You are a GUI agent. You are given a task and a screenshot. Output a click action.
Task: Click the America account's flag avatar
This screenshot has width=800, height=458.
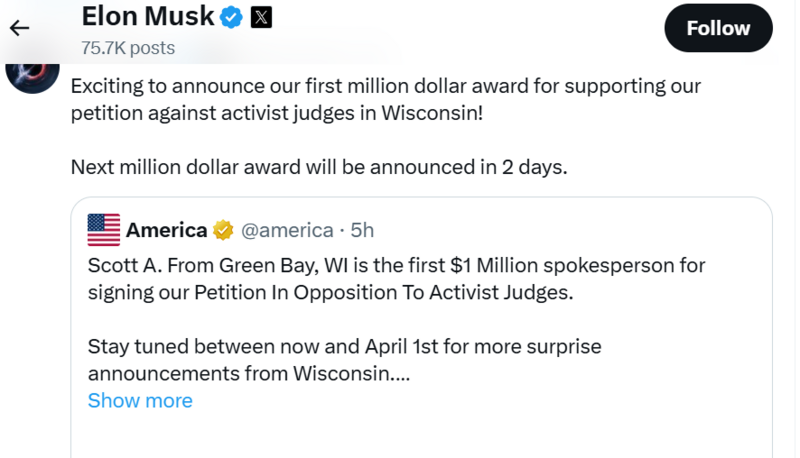pos(104,230)
